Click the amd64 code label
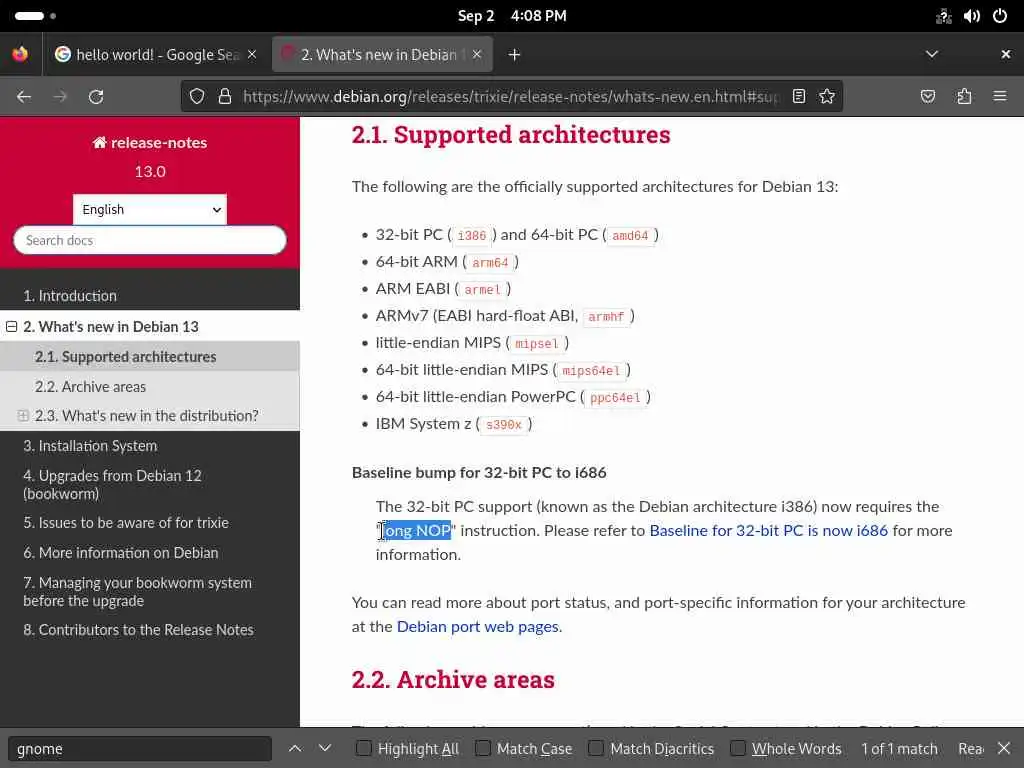This screenshot has height=768, width=1024. pyautogui.click(x=630, y=235)
